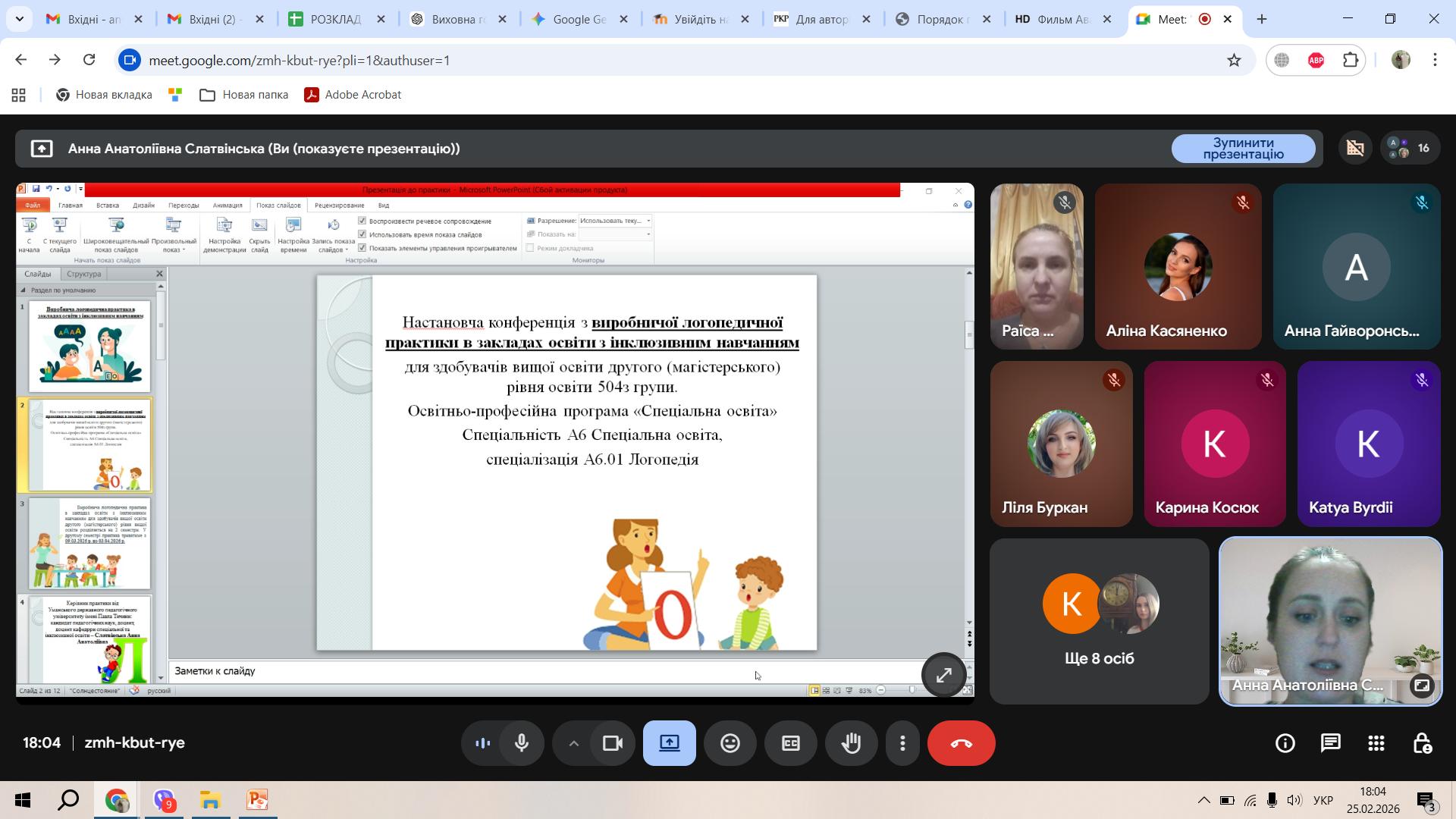Open more options three-dot menu
Screen dimensions: 1456x819
pos(902,743)
